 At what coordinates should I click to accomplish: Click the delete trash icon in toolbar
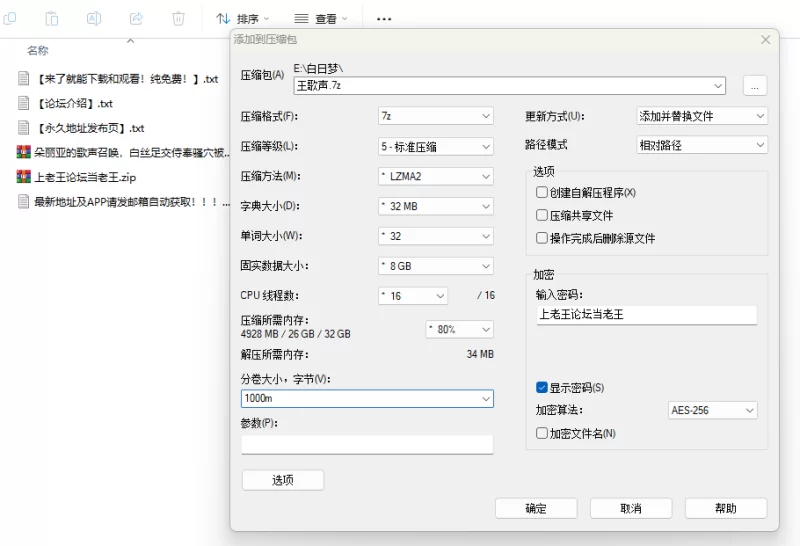178,18
